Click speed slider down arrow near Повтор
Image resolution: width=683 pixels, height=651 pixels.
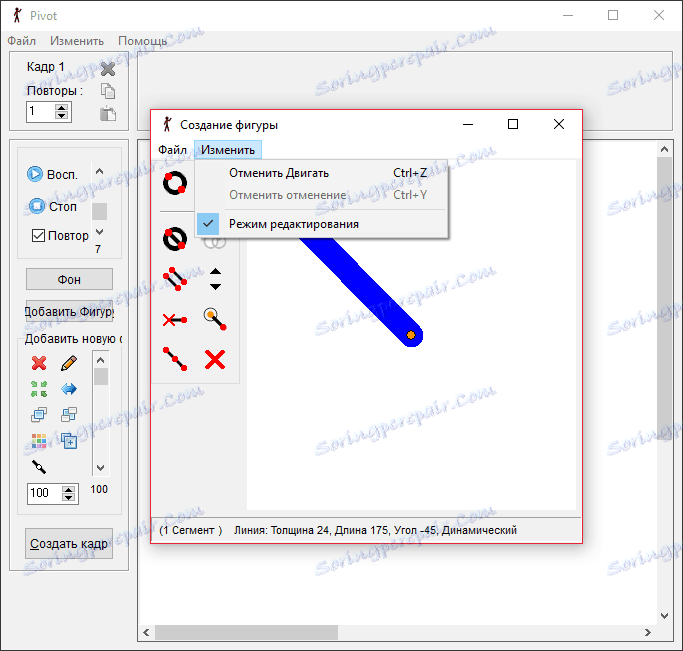[99, 232]
